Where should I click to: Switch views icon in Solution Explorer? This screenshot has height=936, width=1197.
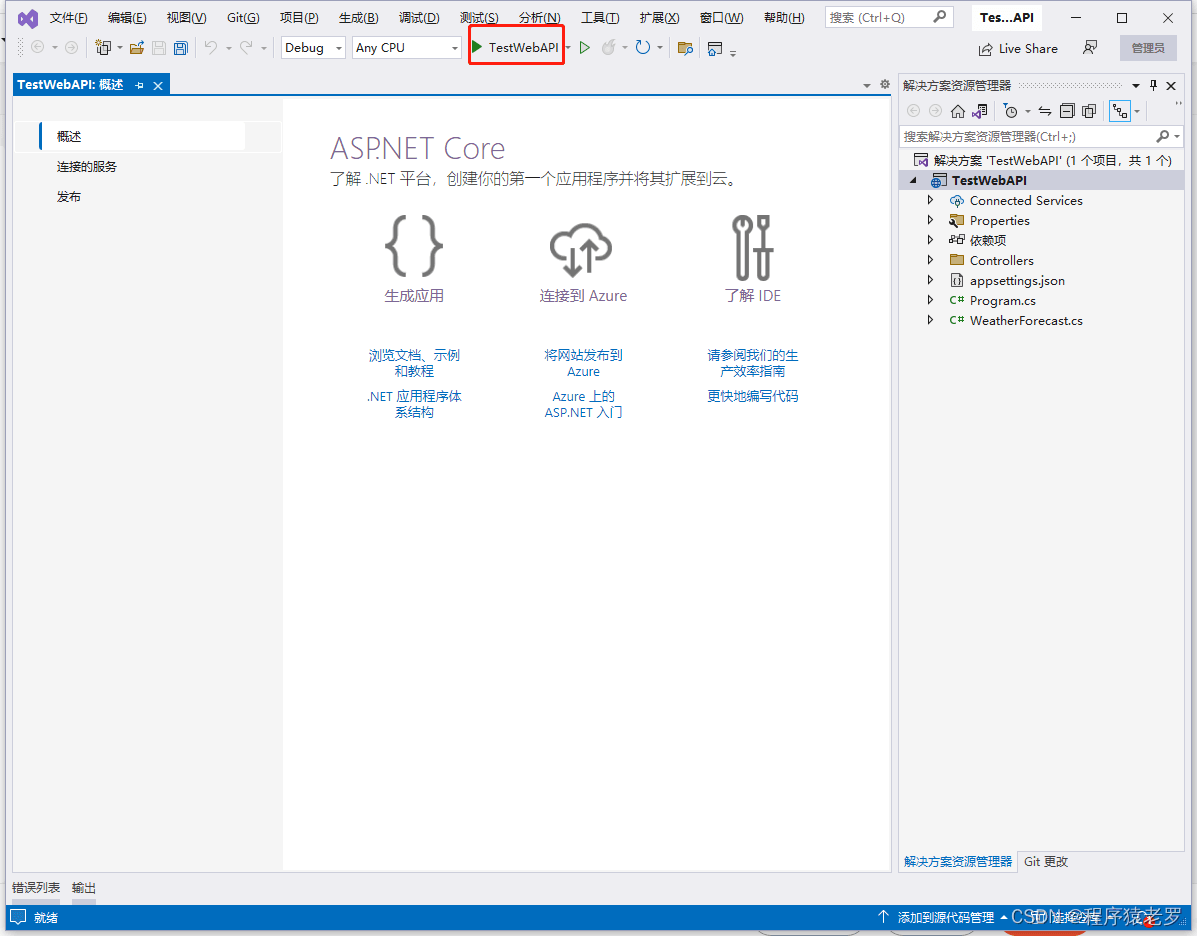click(979, 111)
